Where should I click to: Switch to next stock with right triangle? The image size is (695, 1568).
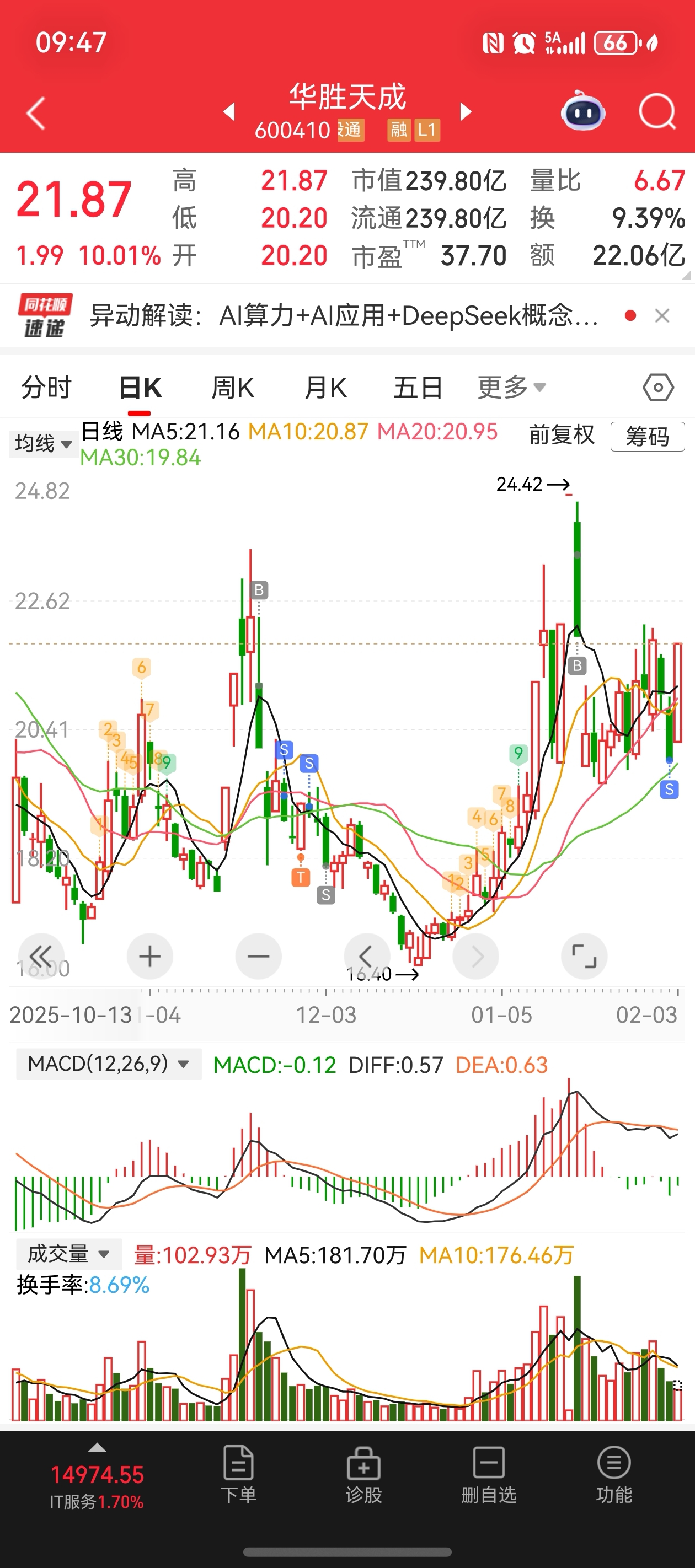(x=466, y=112)
